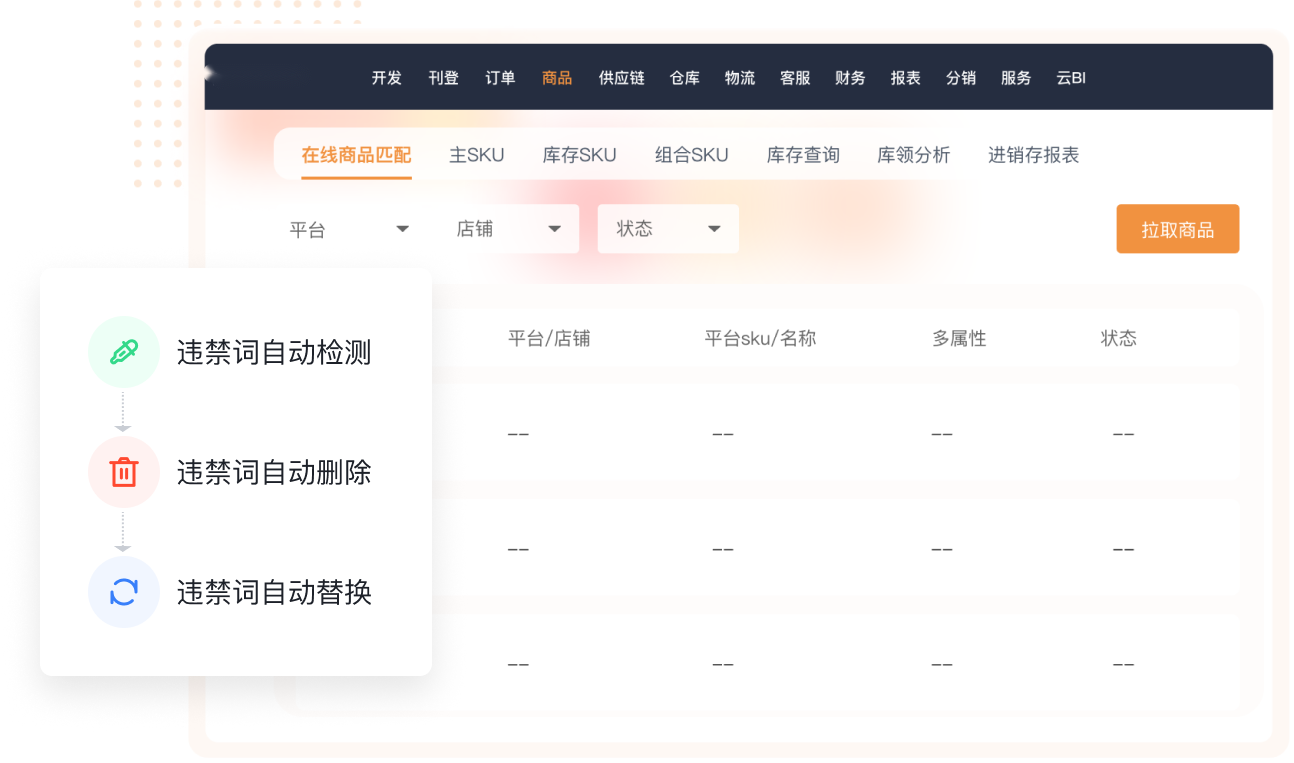Expand the 状态 filter dropdown
This screenshot has height=763, width=1294.
click(x=668, y=229)
